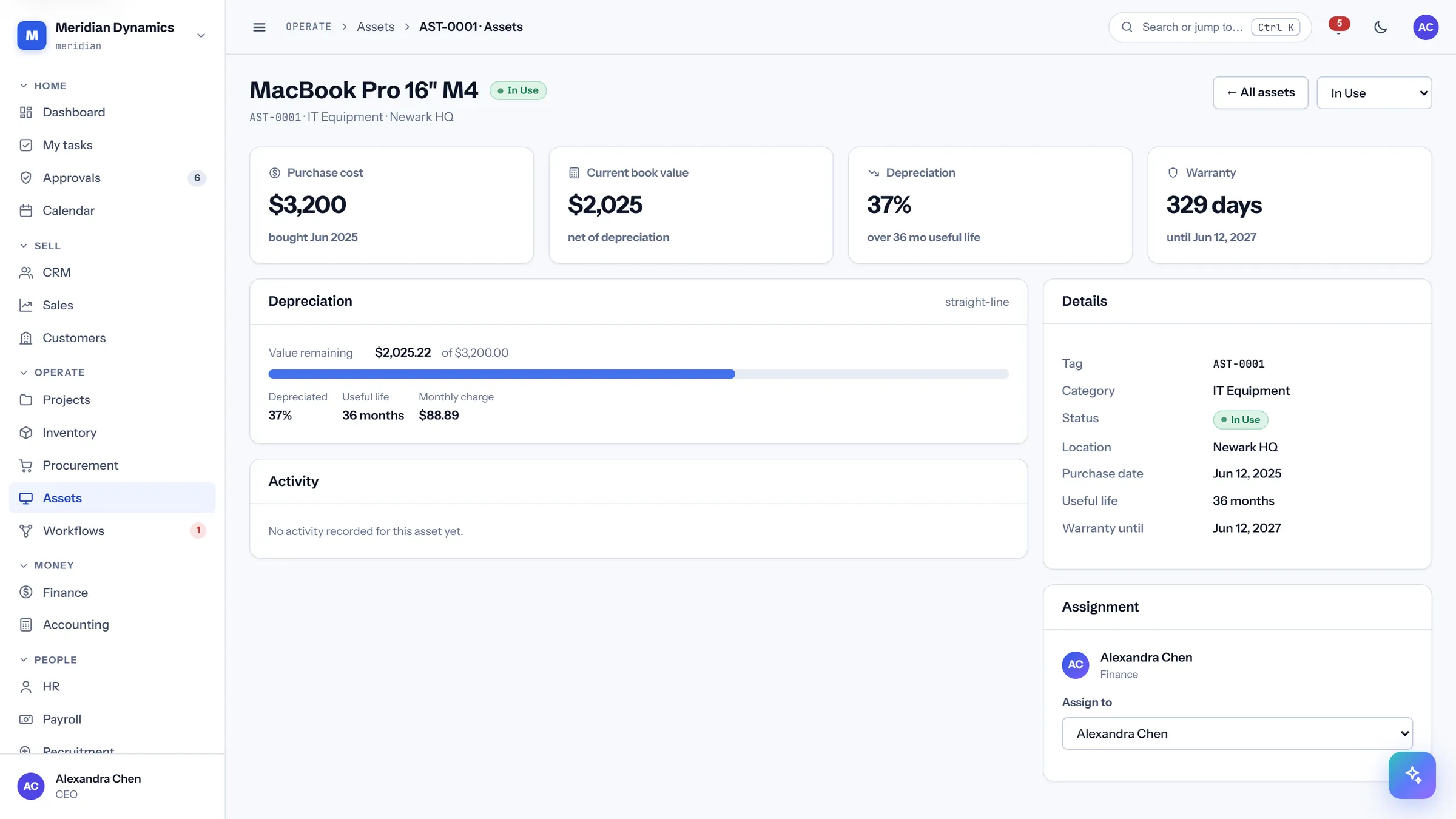Click Newark HQ location value in Details

(1245, 447)
